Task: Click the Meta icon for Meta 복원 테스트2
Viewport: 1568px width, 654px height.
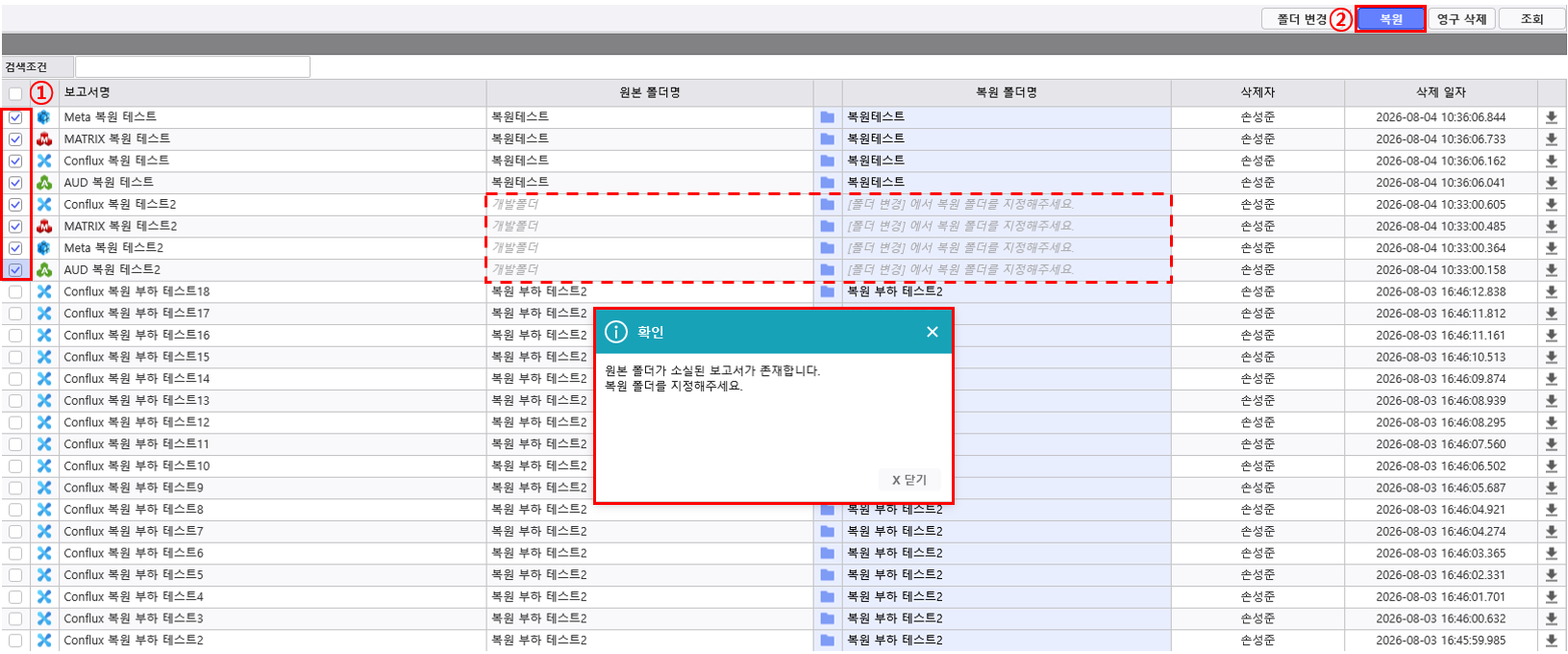Action: (x=44, y=248)
